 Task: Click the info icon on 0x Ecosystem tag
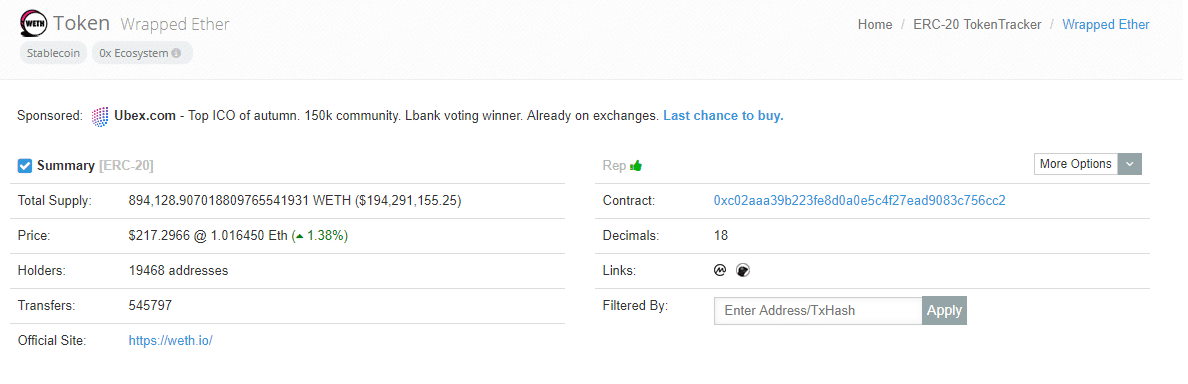[x=176, y=54]
